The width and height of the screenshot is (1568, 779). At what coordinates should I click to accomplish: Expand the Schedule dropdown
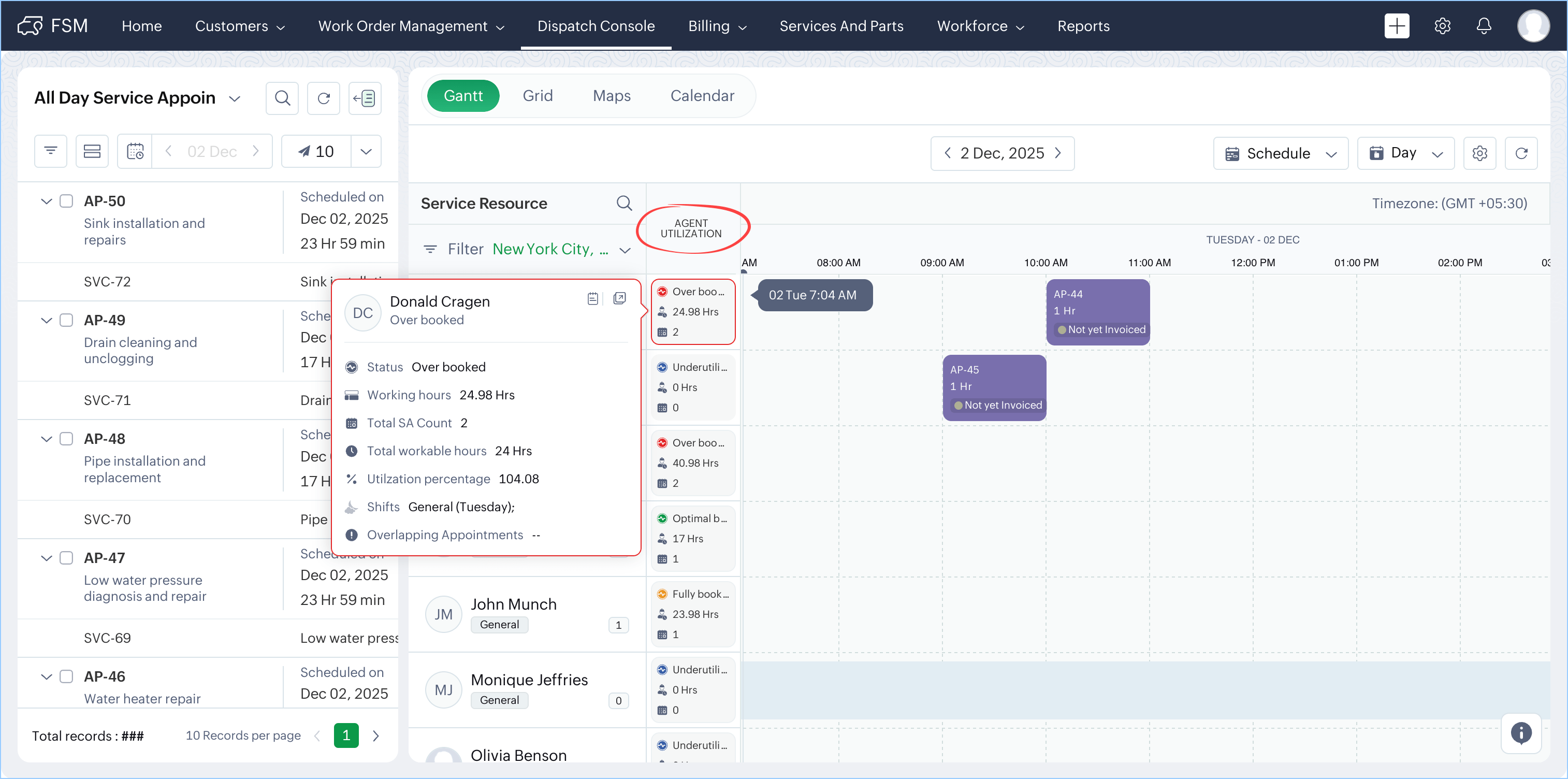tap(1280, 153)
